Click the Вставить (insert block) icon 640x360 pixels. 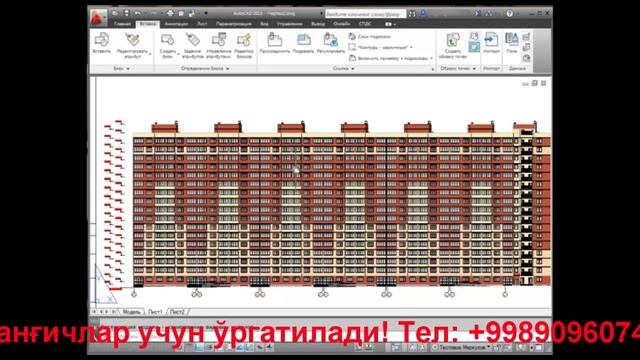click(102, 40)
